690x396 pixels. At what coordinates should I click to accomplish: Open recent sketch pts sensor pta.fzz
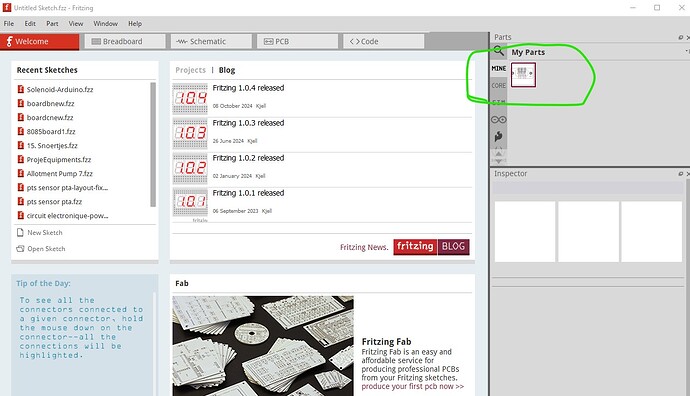pos(54,202)
